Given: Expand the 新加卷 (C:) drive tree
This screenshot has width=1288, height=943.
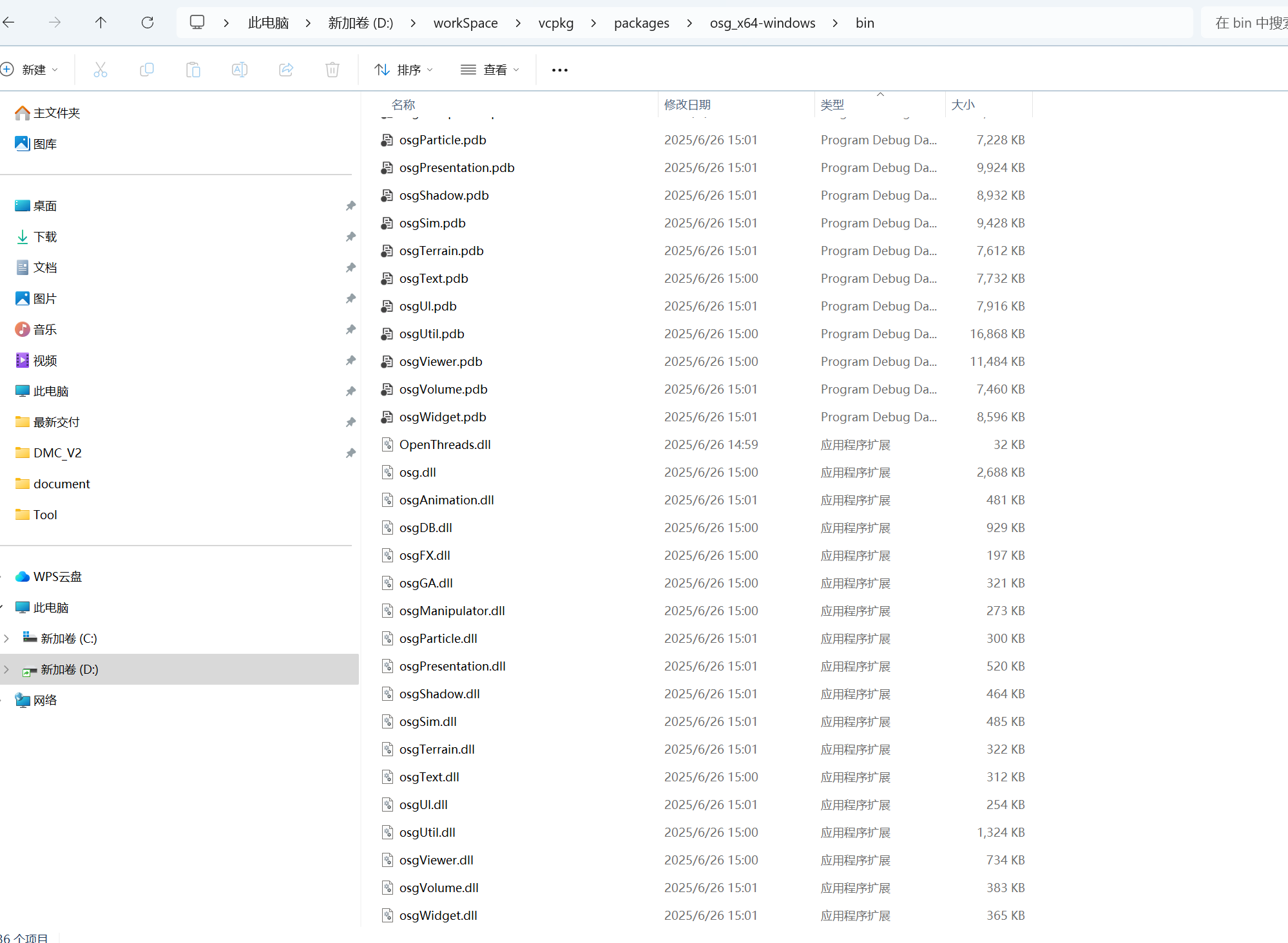Looking at the screenshot, I should pyautogui.click(x=6, y=638).
